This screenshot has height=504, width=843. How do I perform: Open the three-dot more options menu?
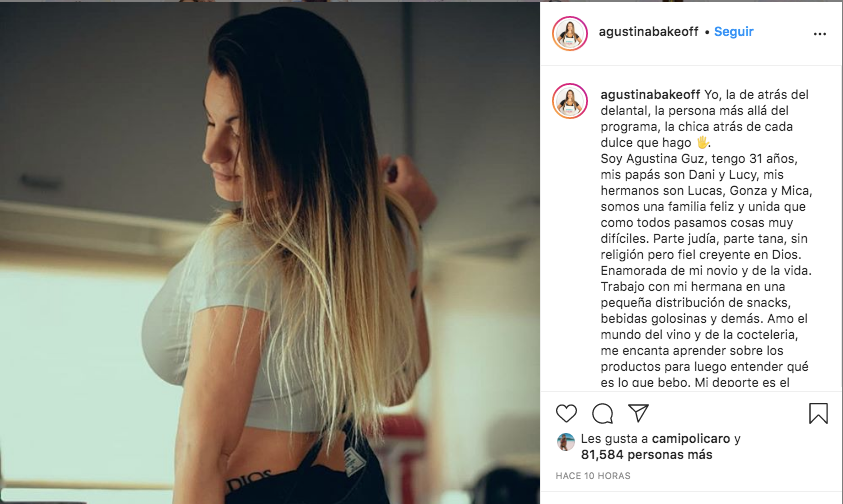pos(819,34)
